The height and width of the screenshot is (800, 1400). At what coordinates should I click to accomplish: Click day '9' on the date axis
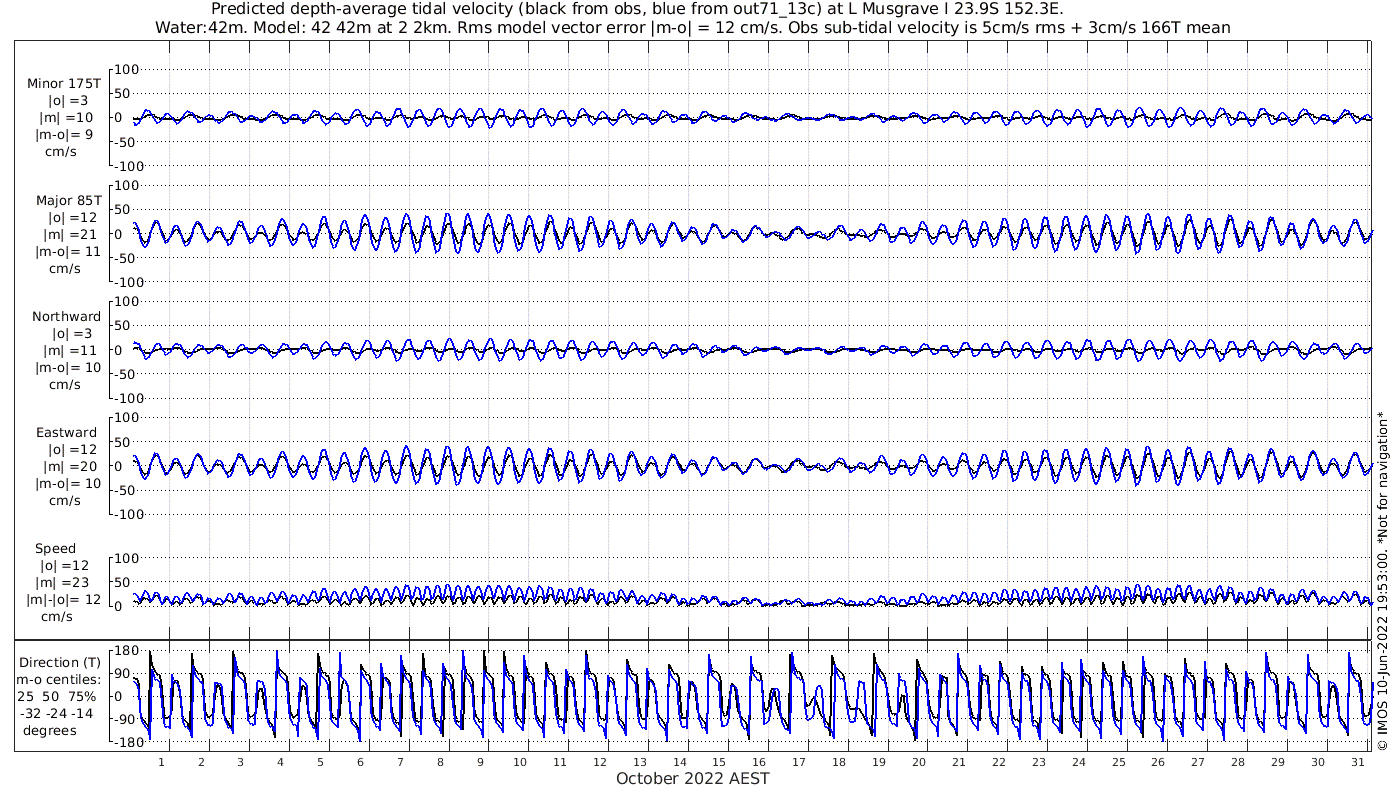(480, 762)
